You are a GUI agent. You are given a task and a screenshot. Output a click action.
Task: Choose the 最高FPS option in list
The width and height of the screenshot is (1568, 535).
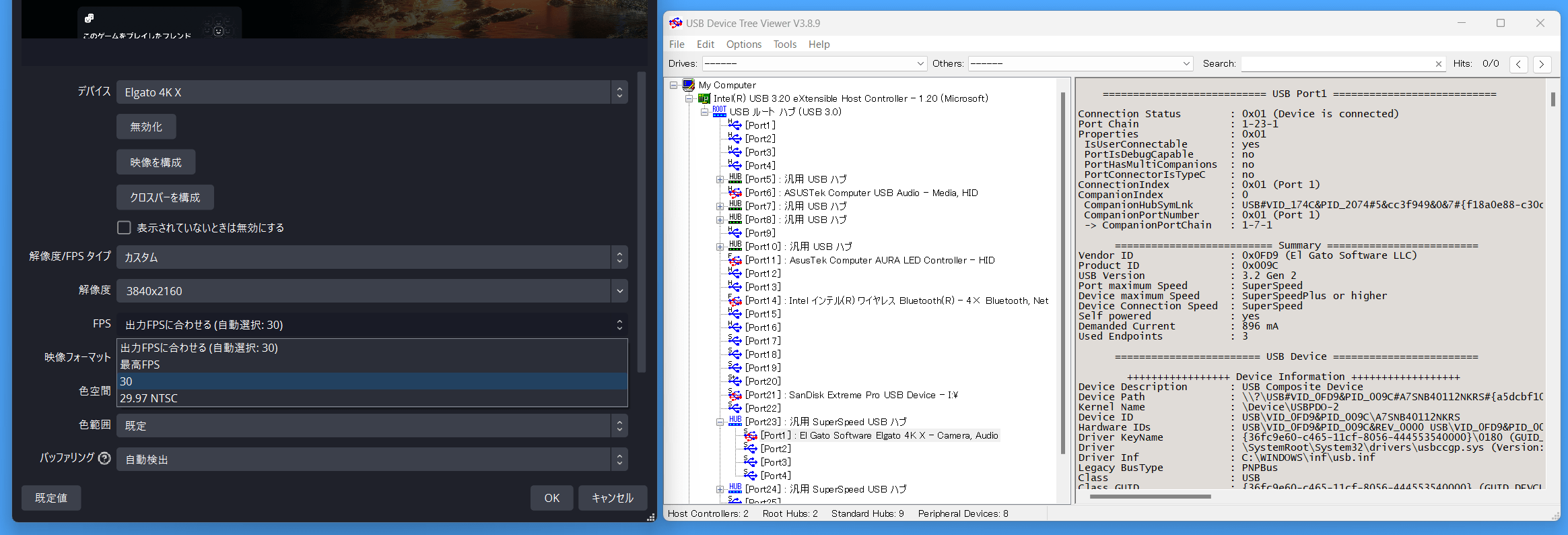[140, 365]
